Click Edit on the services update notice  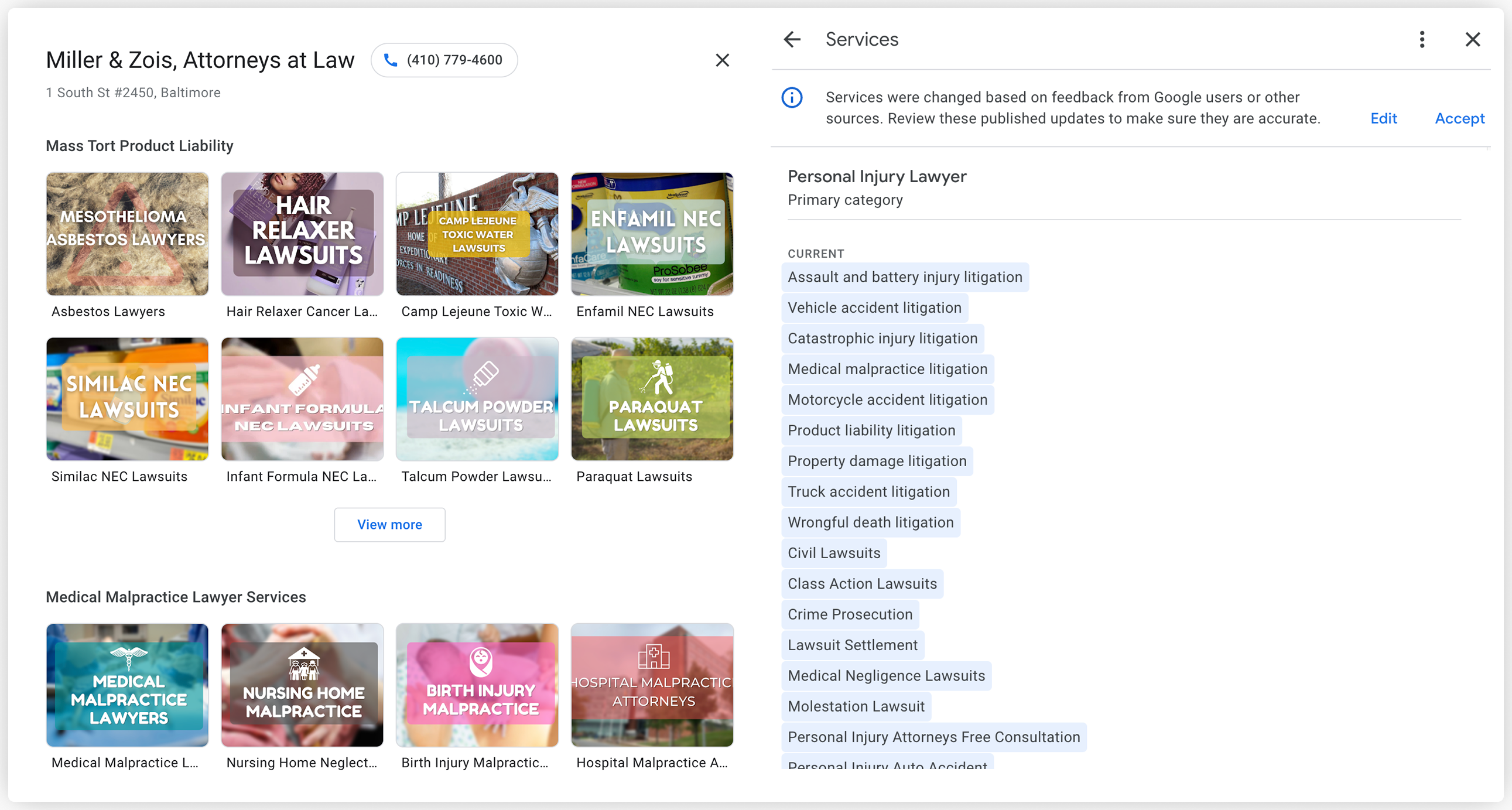1383,118
